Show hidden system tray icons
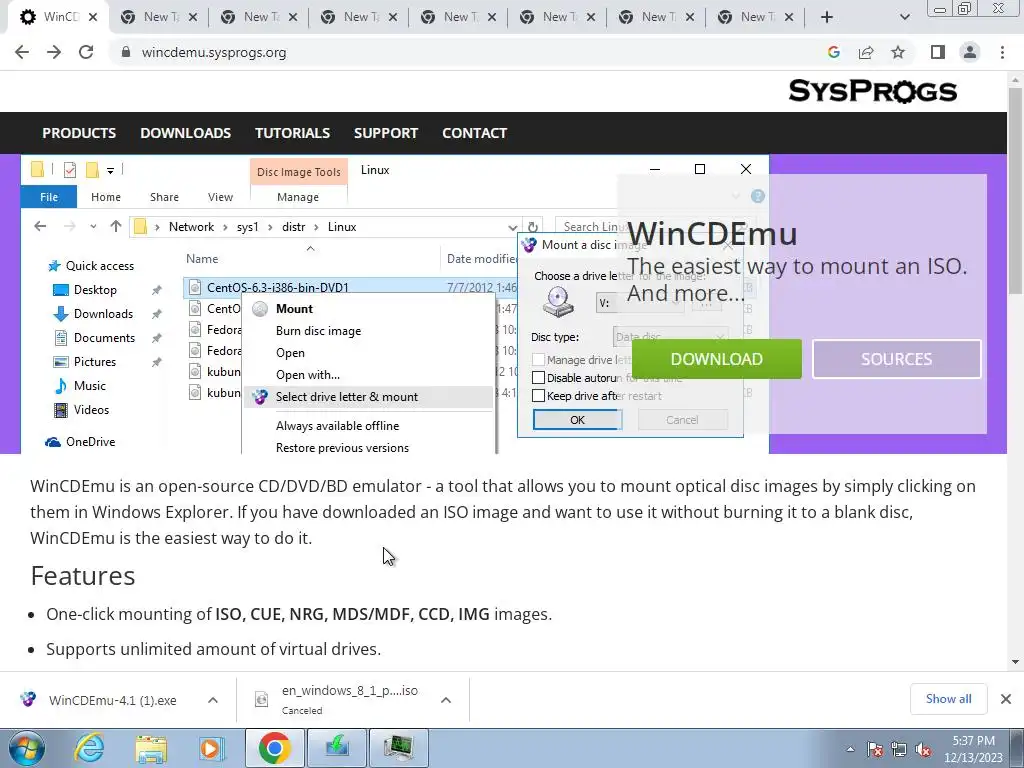 850,749
